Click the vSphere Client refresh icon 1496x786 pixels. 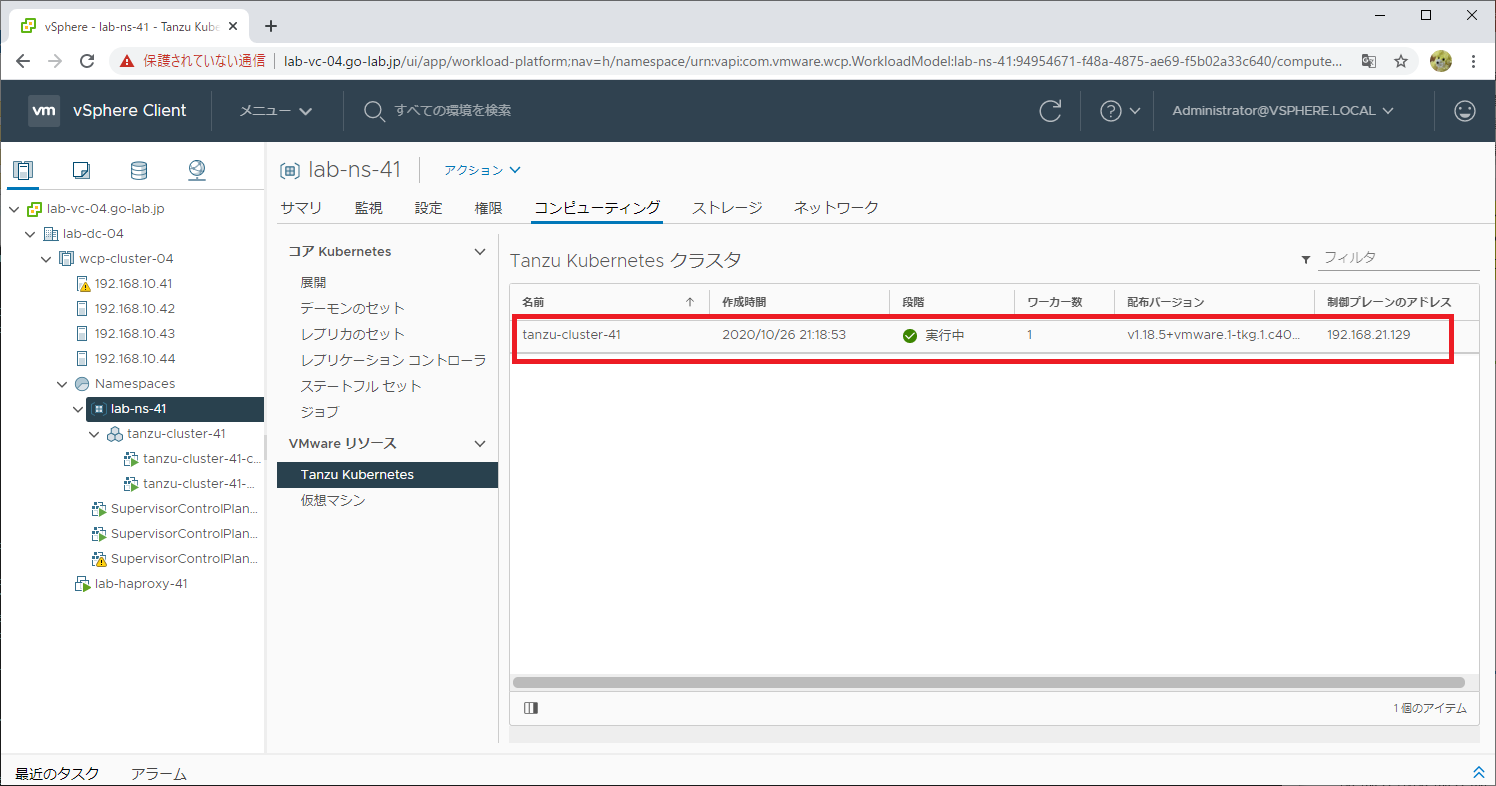[x=1050, y=111]
